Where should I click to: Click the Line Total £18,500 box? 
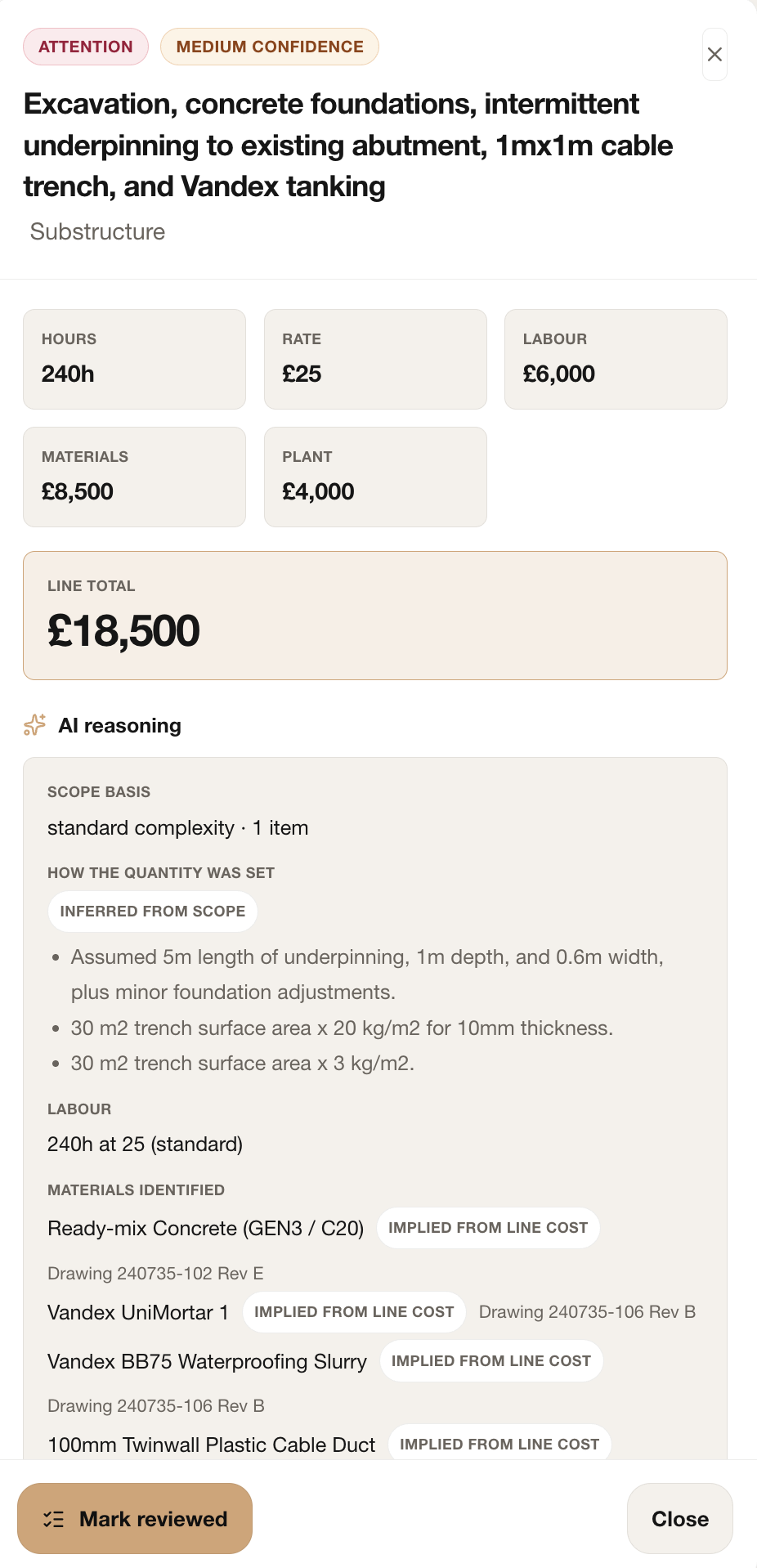(375, 616)
